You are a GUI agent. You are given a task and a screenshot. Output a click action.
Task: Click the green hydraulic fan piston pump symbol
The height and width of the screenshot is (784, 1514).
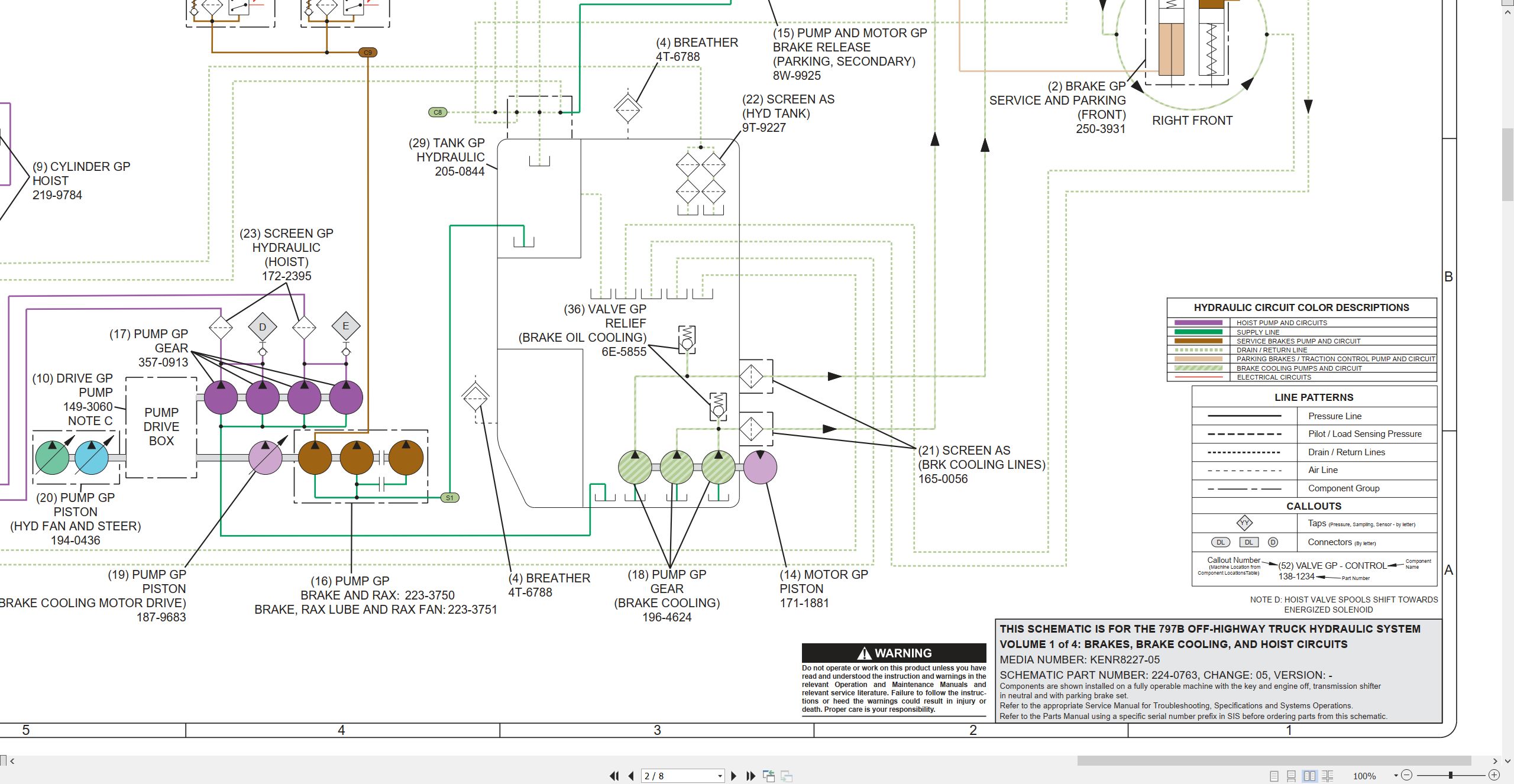(x=52, y=458)
